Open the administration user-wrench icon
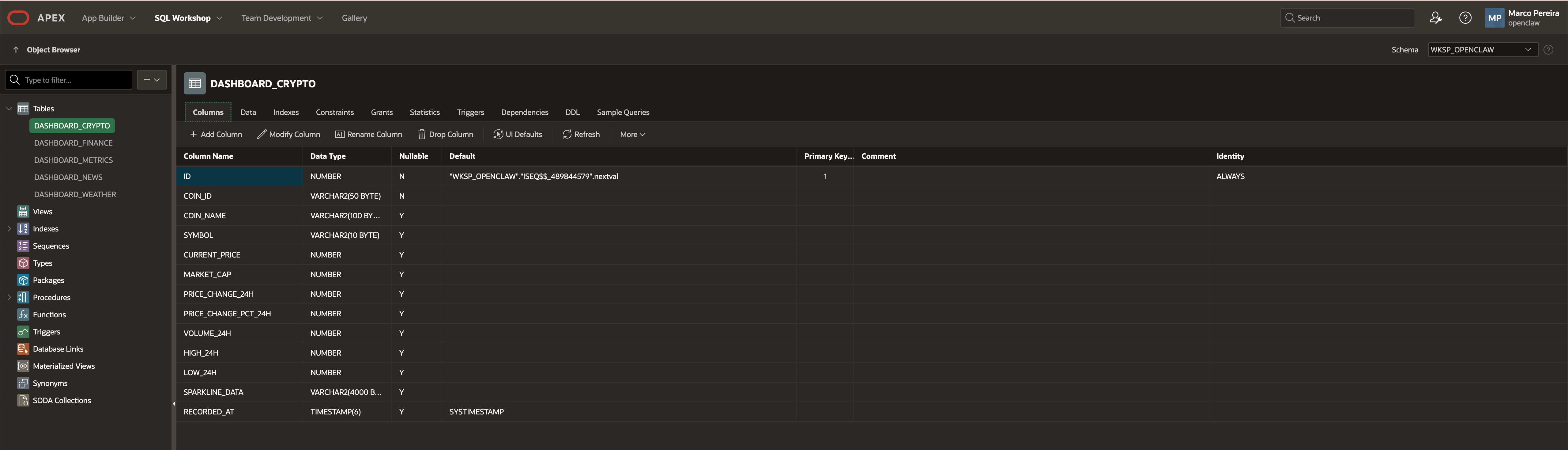Screen dimensions: 1568x450 [x=1435, y=18]
